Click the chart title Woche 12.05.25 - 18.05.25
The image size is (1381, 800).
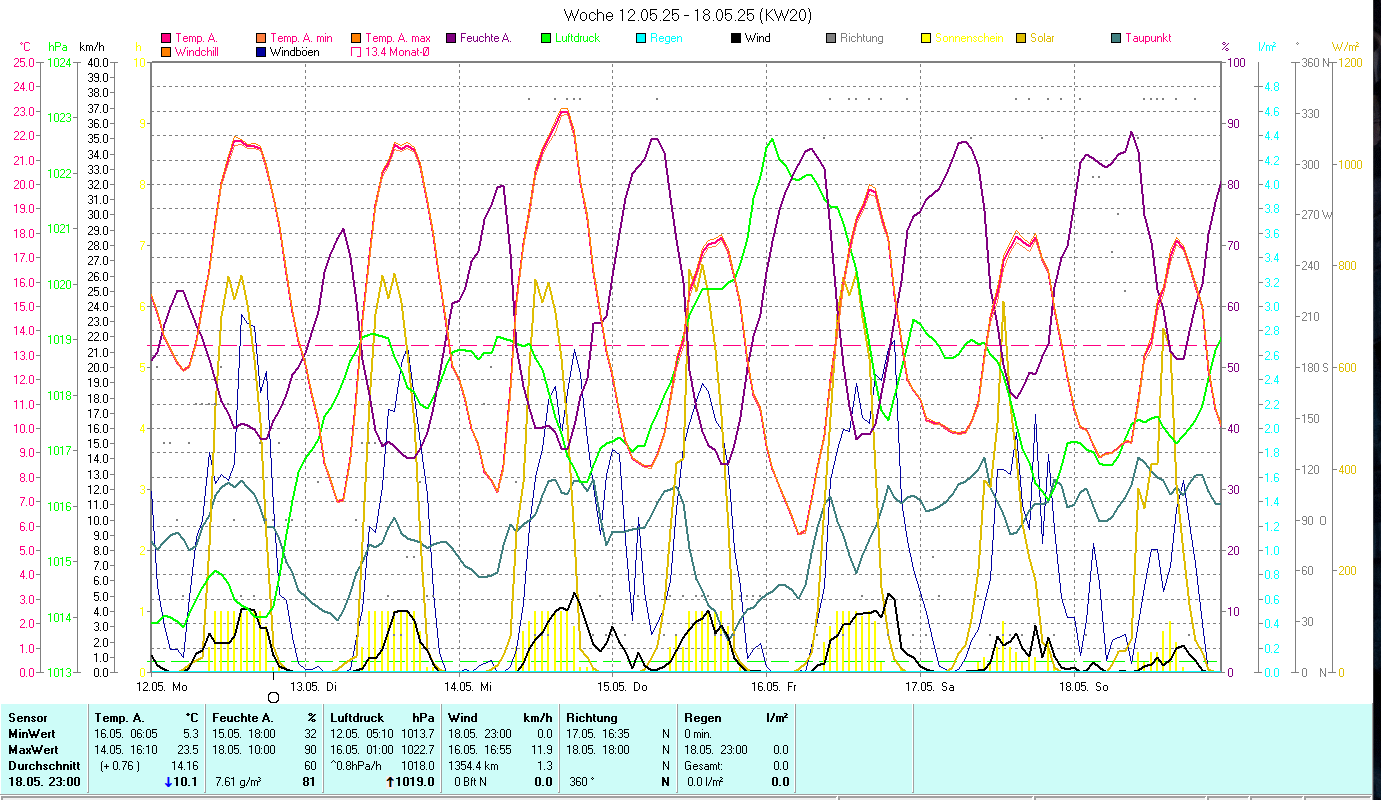[674, 15]
